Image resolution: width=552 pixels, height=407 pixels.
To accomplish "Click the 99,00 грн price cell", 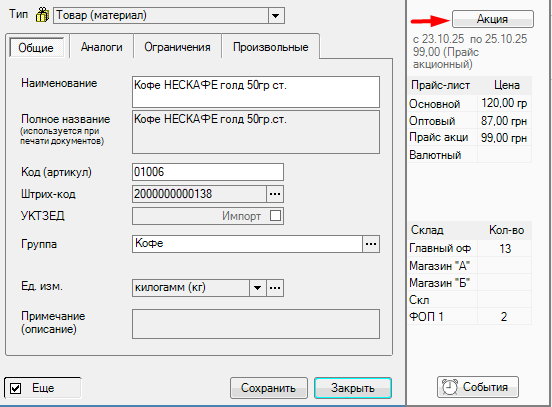I will tap(504, 138).
